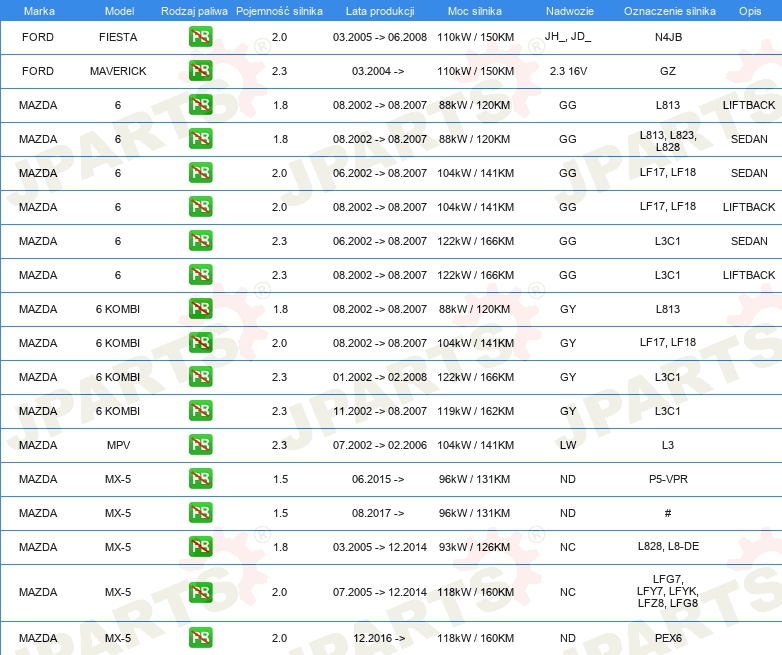Click the fuel icon in the Ford Fiesta row
This screenshot has height=655, width=782.
coord(200,37)
